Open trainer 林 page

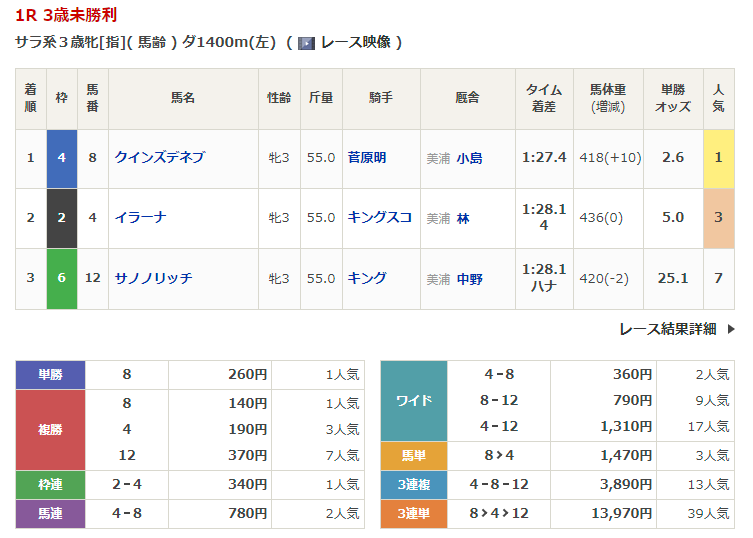[463, 218]
